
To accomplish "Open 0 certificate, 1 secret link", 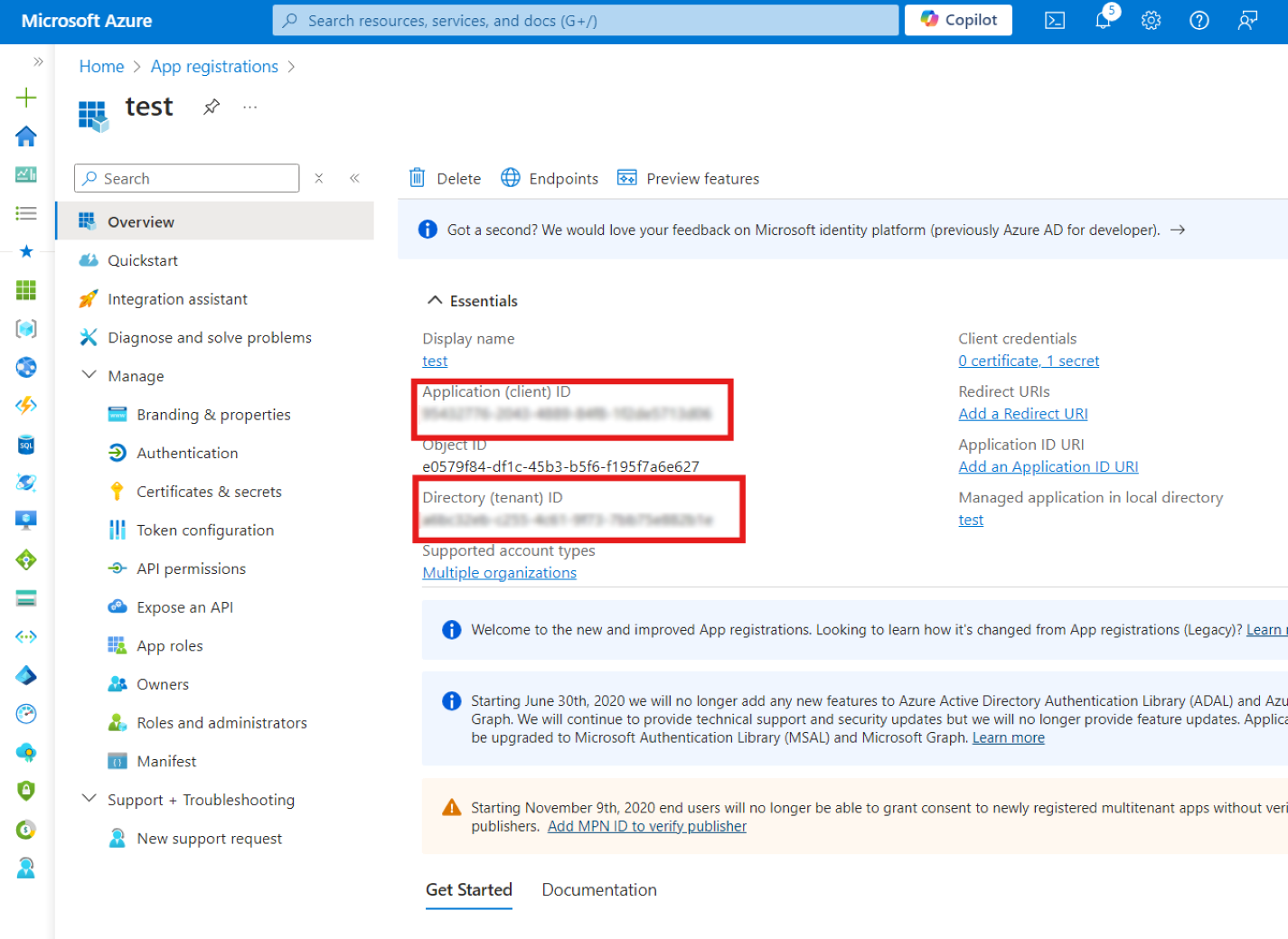I will (1029, 361).
